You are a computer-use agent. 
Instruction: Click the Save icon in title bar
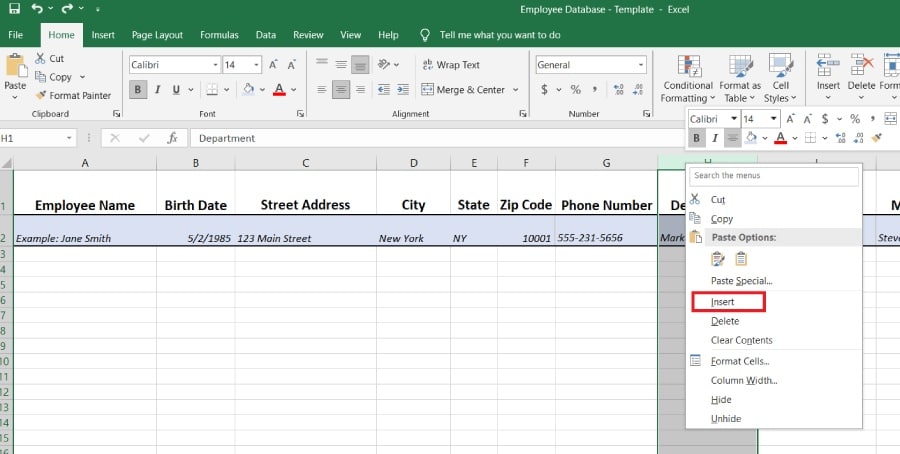(x=15, y=10)
